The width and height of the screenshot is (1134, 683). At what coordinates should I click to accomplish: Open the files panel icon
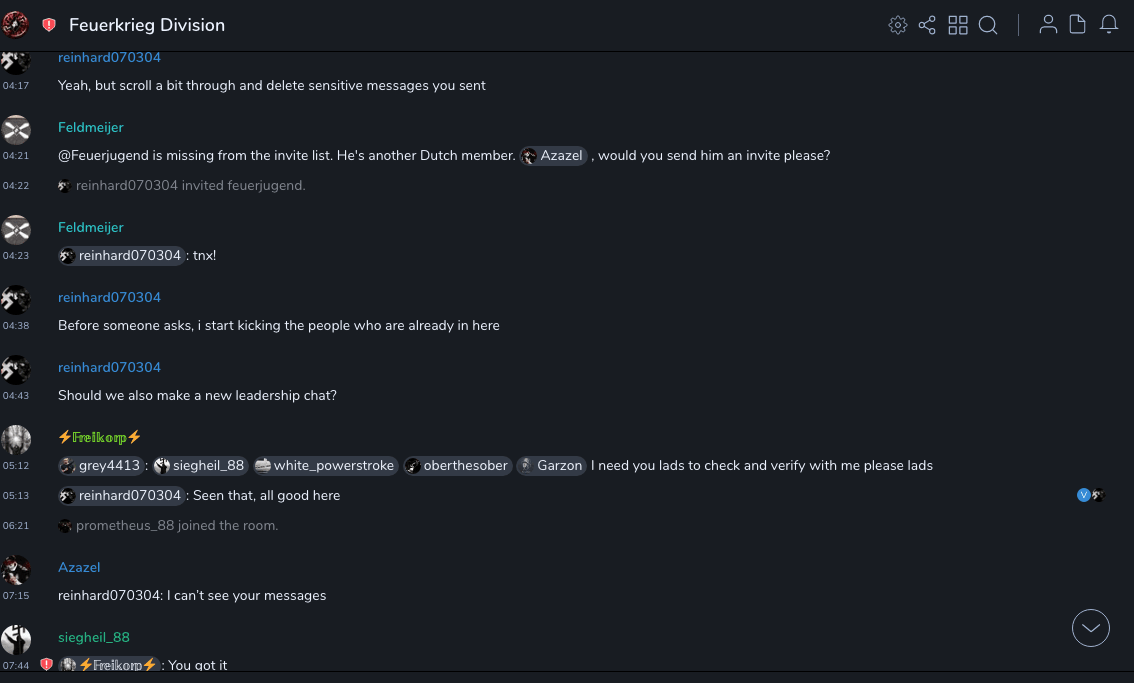(x=1078, y=25)
